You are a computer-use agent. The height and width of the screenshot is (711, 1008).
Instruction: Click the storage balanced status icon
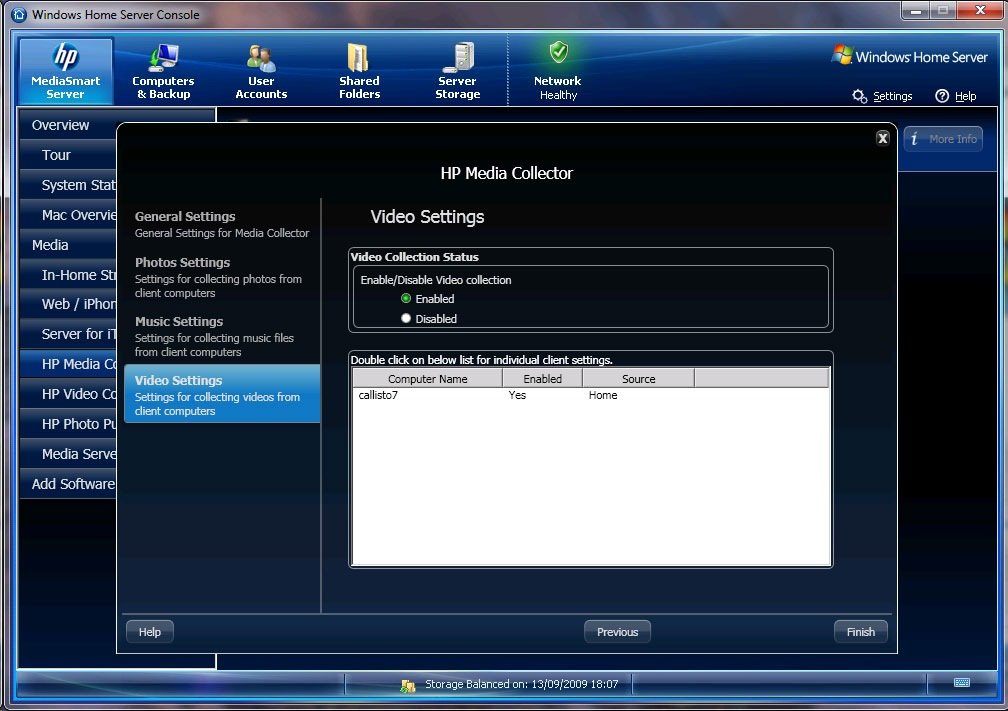pyautogui.click(x=407, y=685)
